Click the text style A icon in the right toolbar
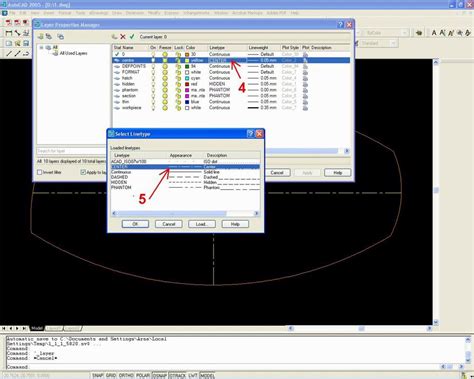Image resolution: width=474 pixels, height=379 pixels. [x=434, y=33]
